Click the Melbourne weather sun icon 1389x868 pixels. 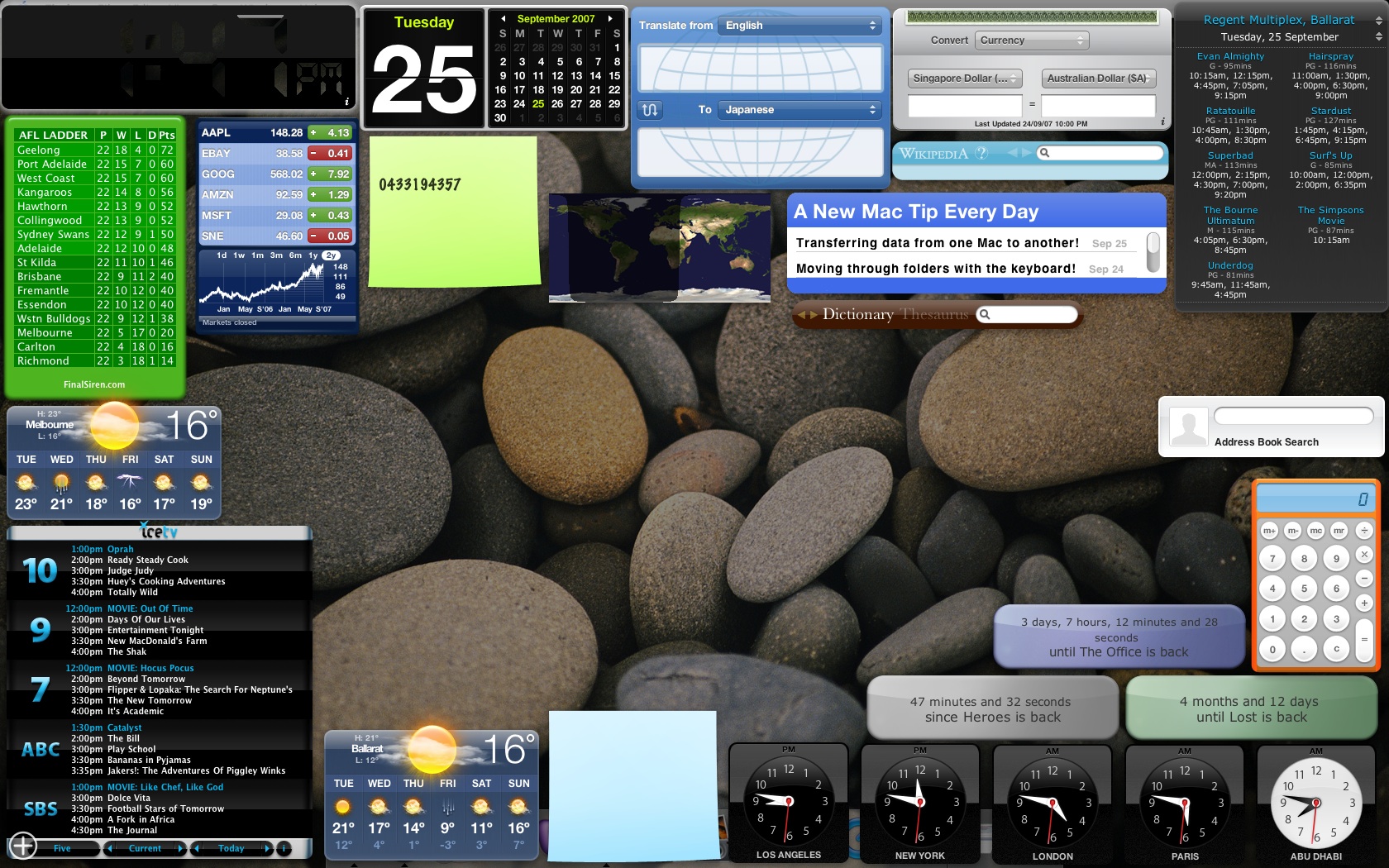coord(114,425)
